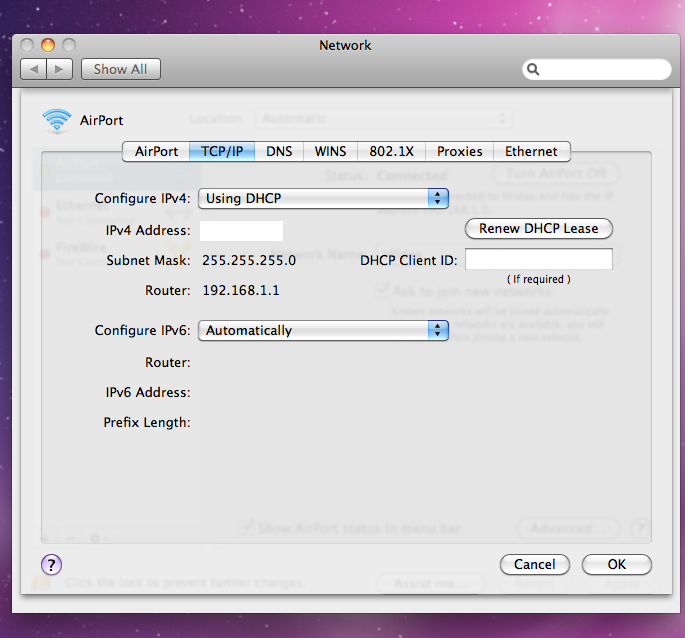Click the IPv4 Address value box

click(241, 231)
